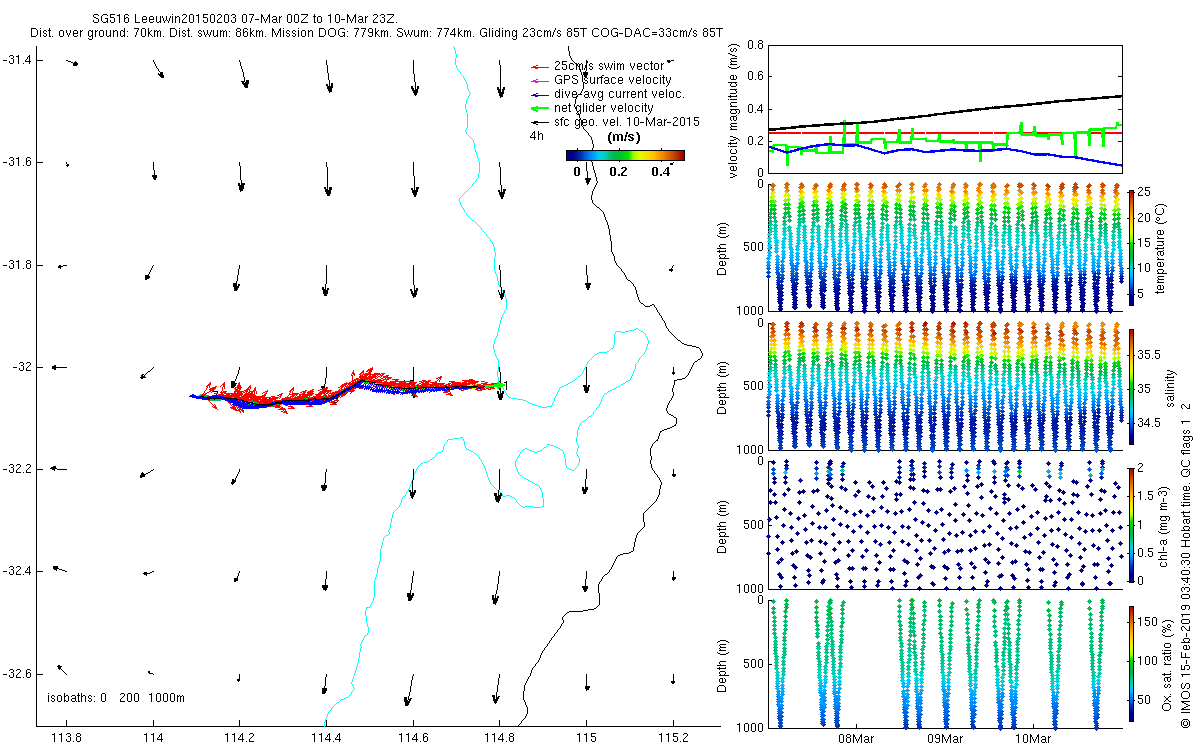The height and width of the screenshot is (750, 1200).
Task: Click the 'velocity magnitude (m/s)' axis label
Action: click(734, 110)
